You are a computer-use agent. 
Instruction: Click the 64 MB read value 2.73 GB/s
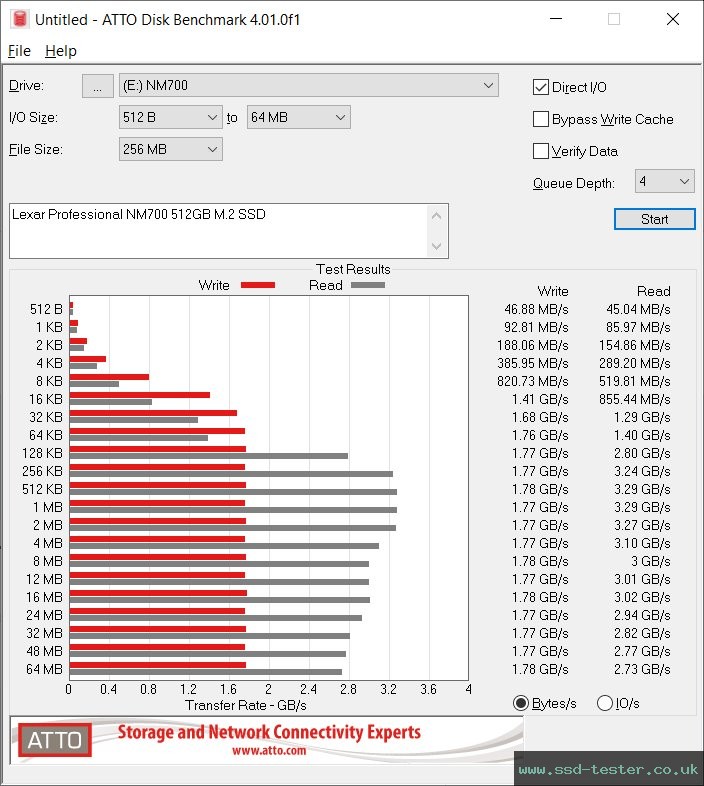tap(642, 669)
